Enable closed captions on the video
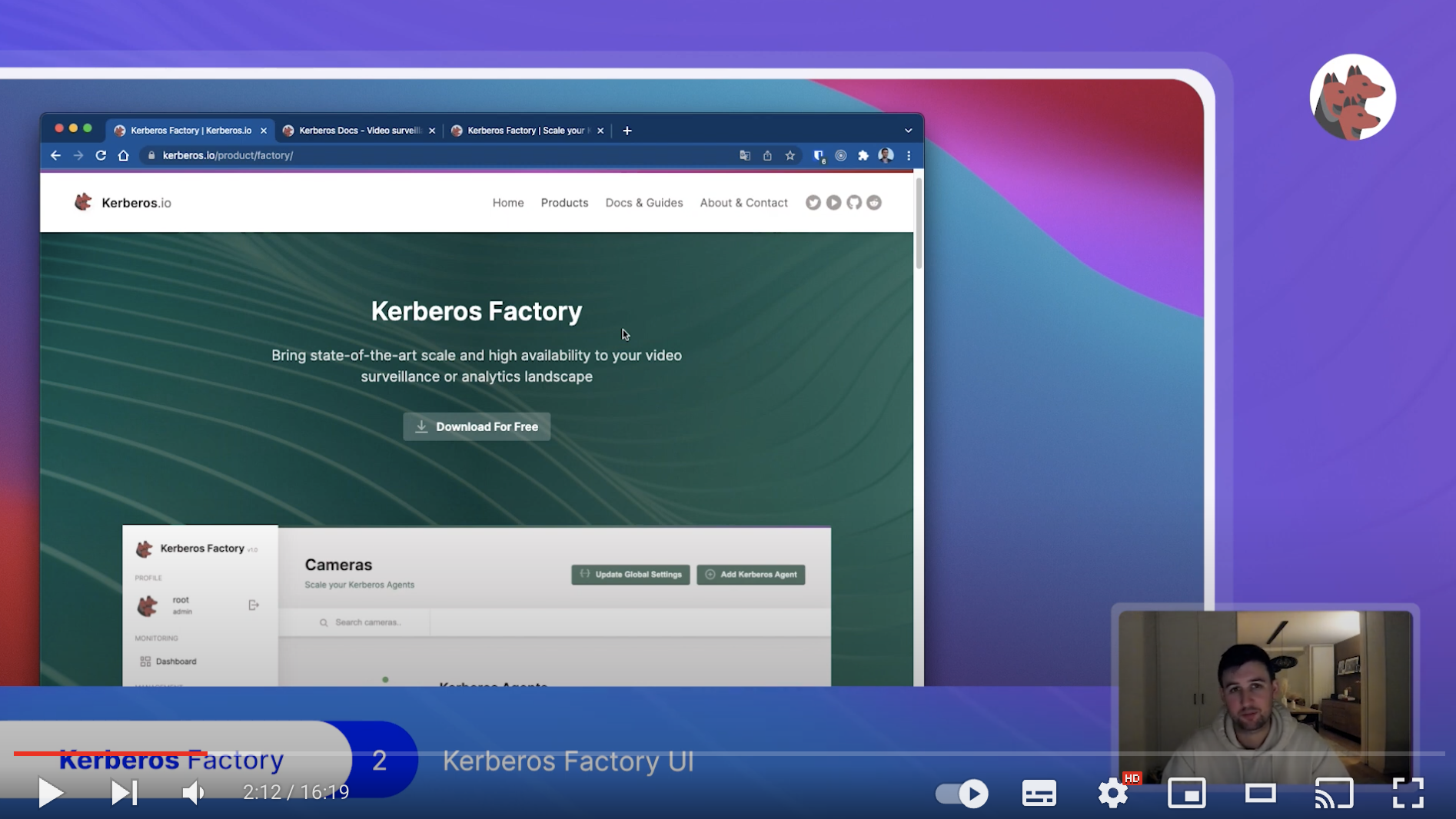This screenshot has width=1456, height=819. pyautogui.click(x=1039, y=794)
